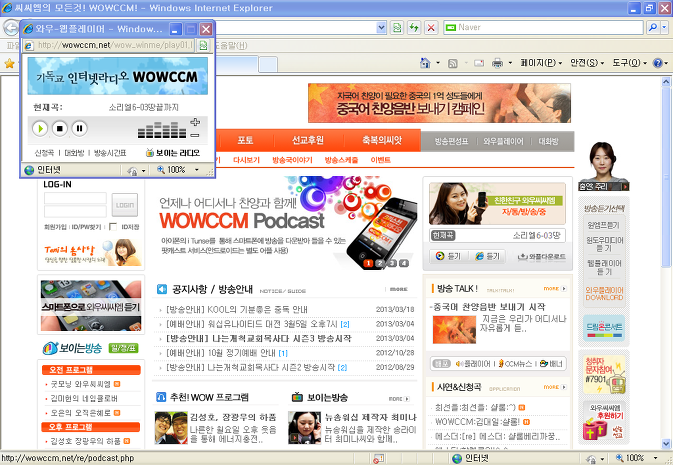Open more in the 방송 TALK section
Image resolution: width=673 pixels, height=465 pixels.
pos(555,289)
